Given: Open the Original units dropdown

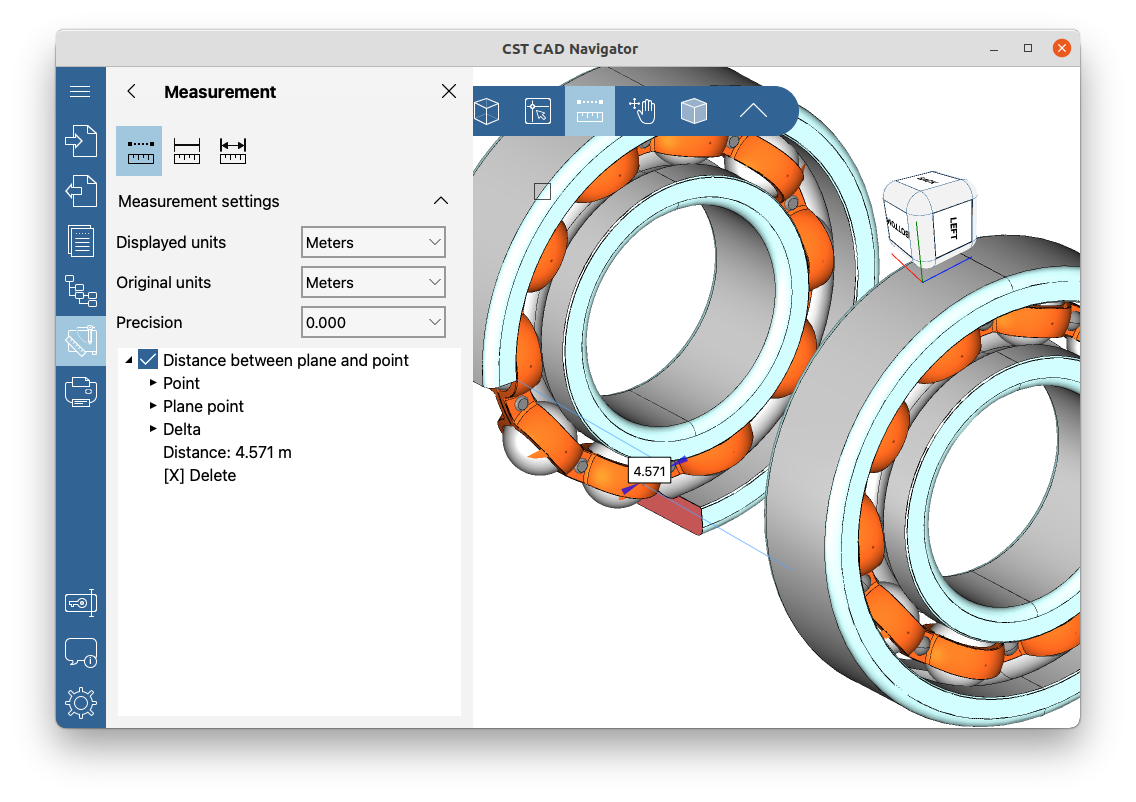Looking at the screenshot, I should [373, 282].
